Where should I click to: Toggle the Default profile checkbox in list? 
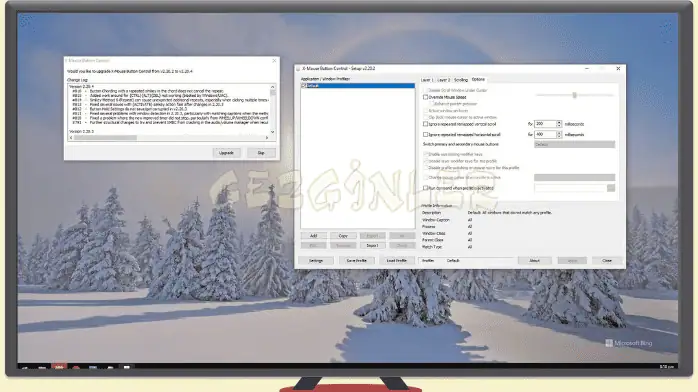[x=304, y=85]
